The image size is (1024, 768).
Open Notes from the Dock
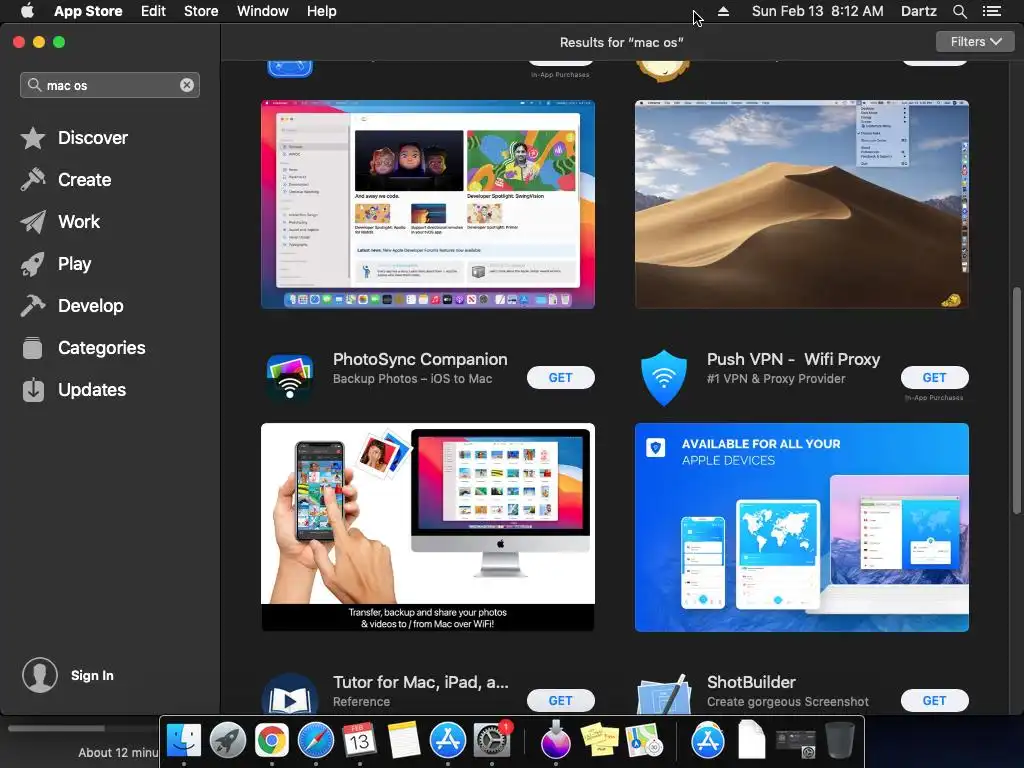[x=404, y=740]
